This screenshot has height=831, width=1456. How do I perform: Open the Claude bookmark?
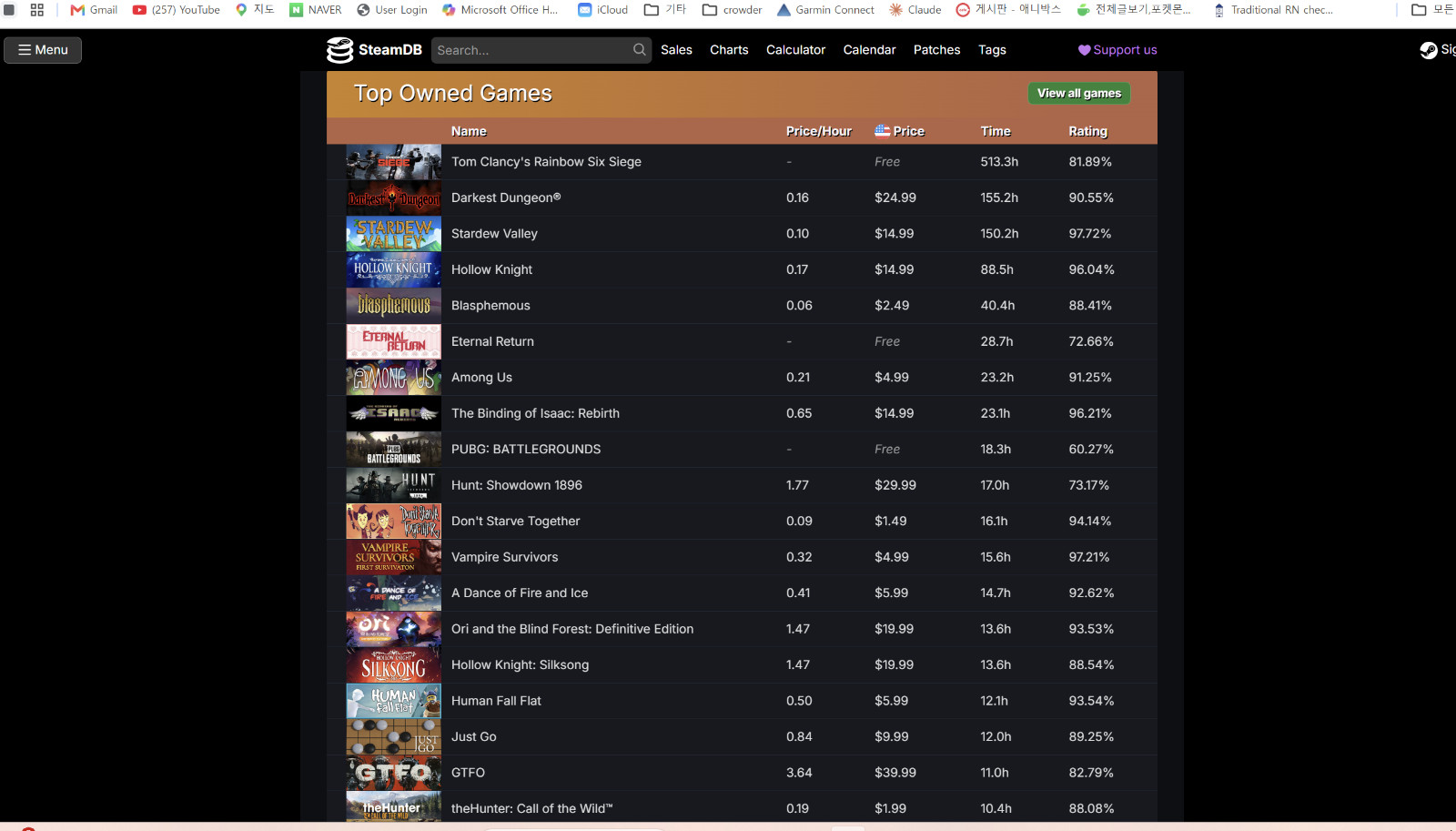[915, 10]
